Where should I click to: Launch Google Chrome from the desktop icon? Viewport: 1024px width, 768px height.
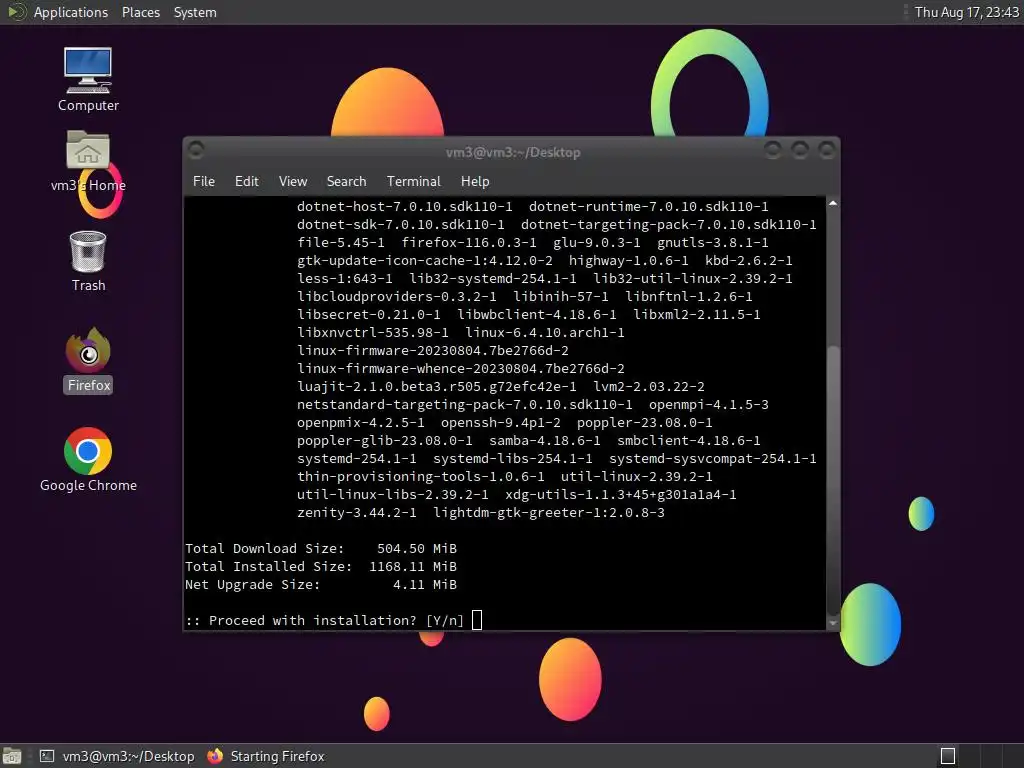click(88, 460)
